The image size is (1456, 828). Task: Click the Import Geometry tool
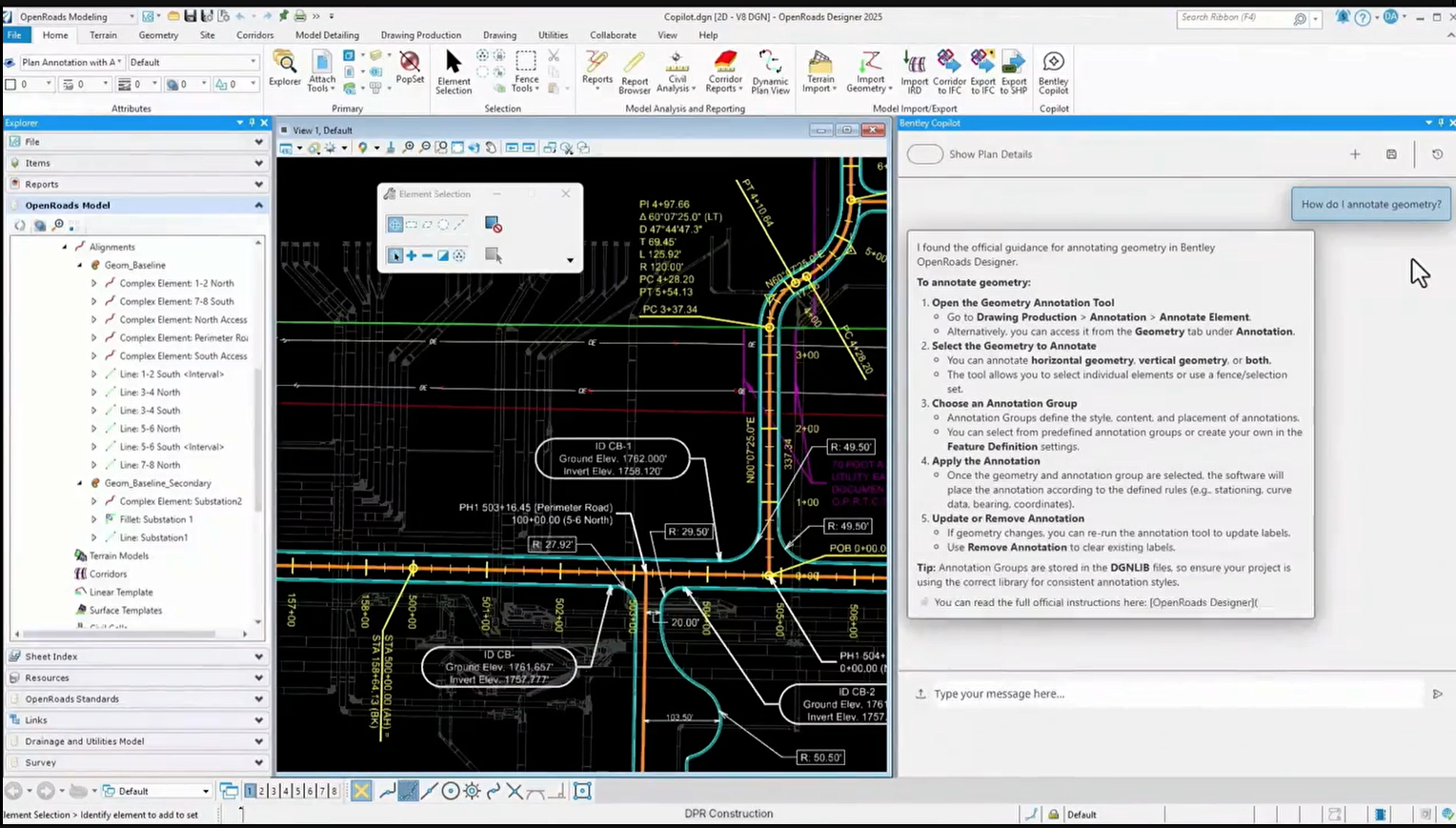coord(869,71)
